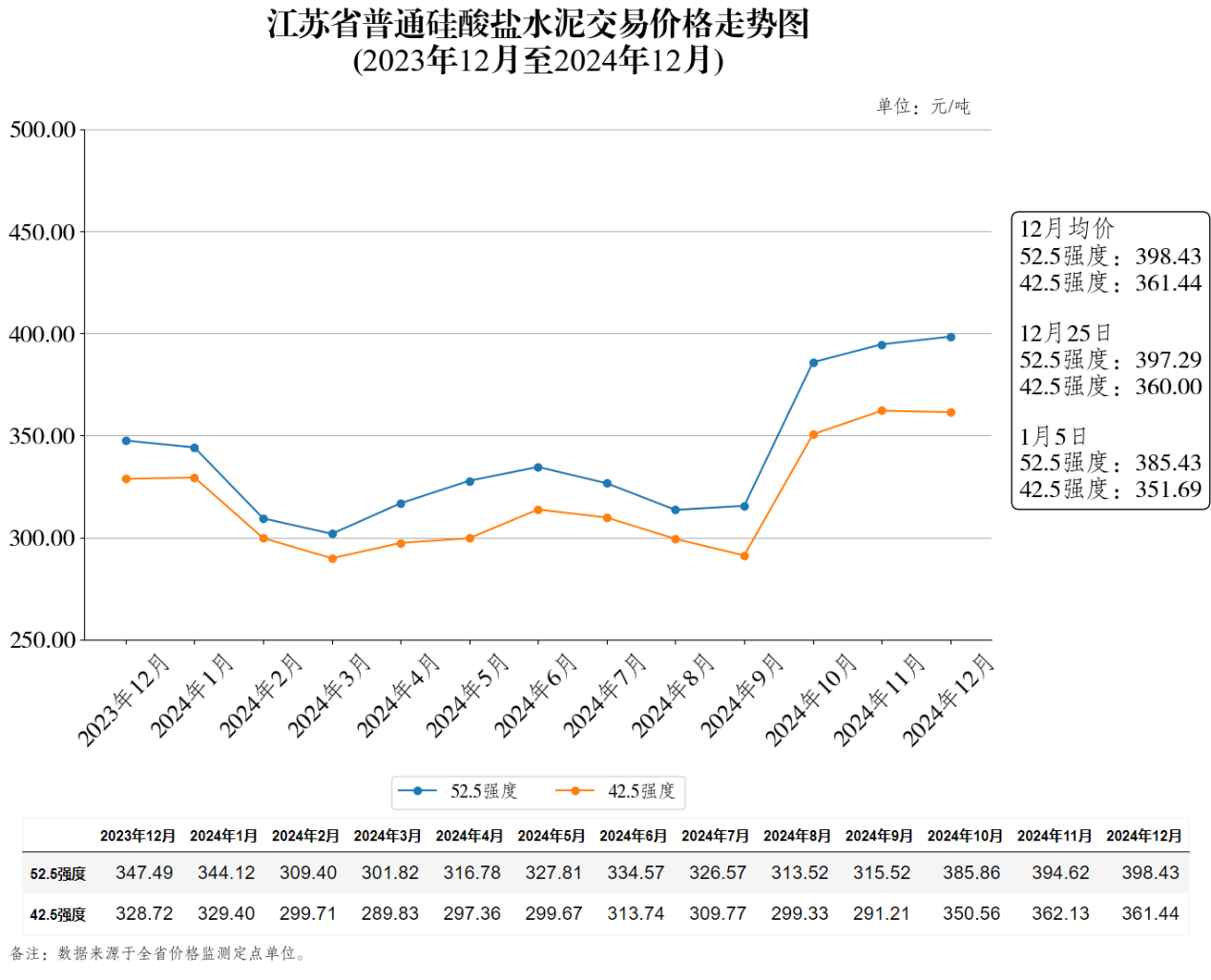Click the 2024年5月 x-axis label
The height and width of the screenshot is (980, 1211).
tap(467, 696)
